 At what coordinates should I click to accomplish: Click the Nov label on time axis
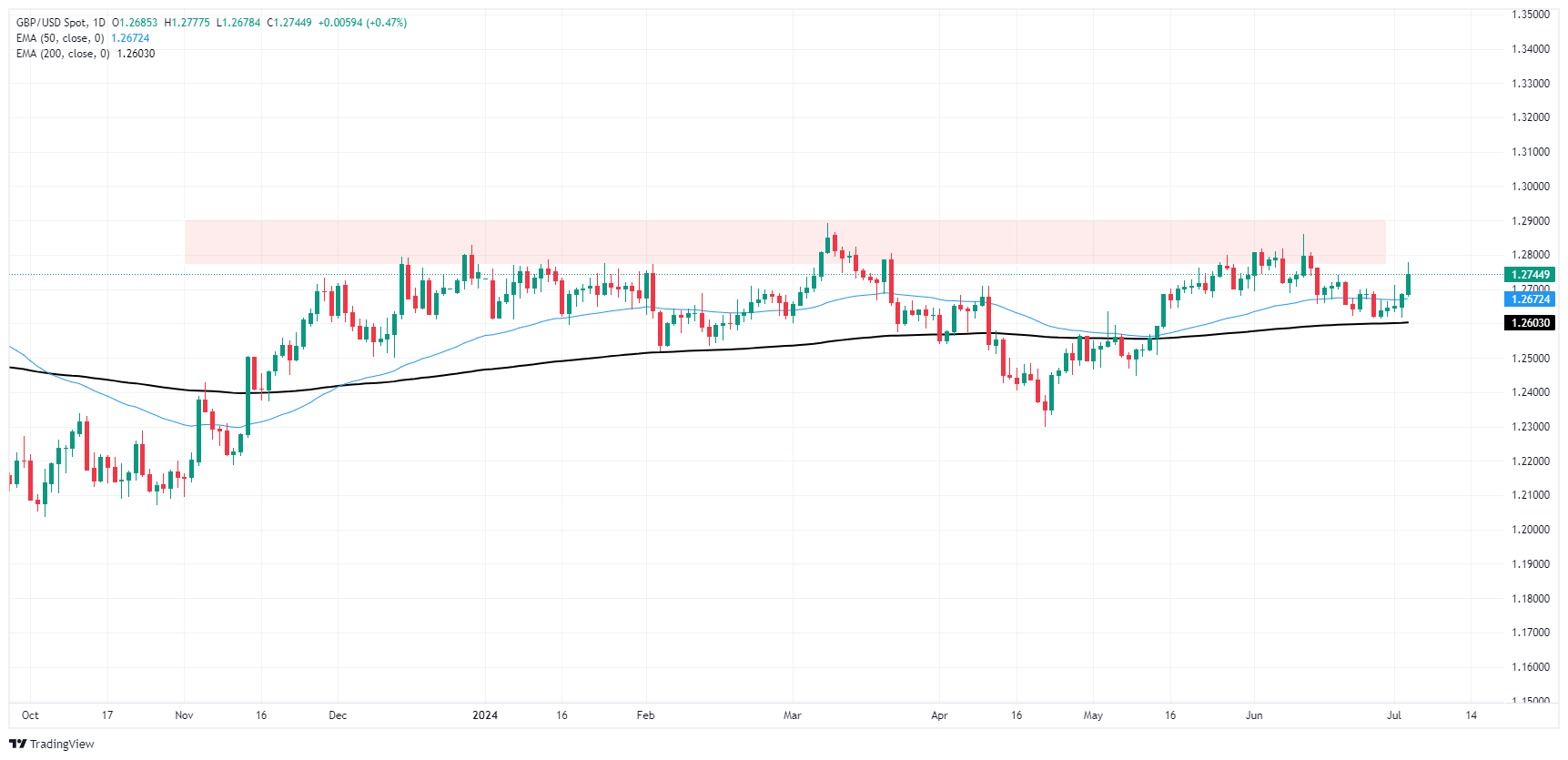(184, 715)
